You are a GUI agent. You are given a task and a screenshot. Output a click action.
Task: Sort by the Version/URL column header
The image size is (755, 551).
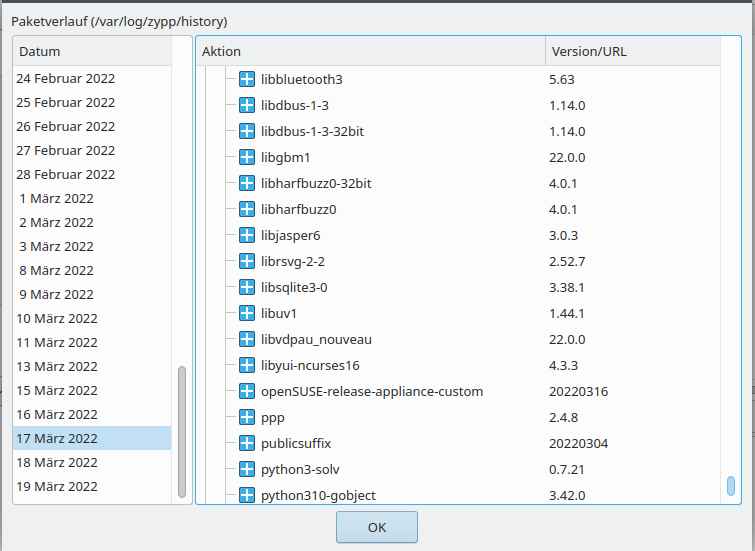pos(633,51)
